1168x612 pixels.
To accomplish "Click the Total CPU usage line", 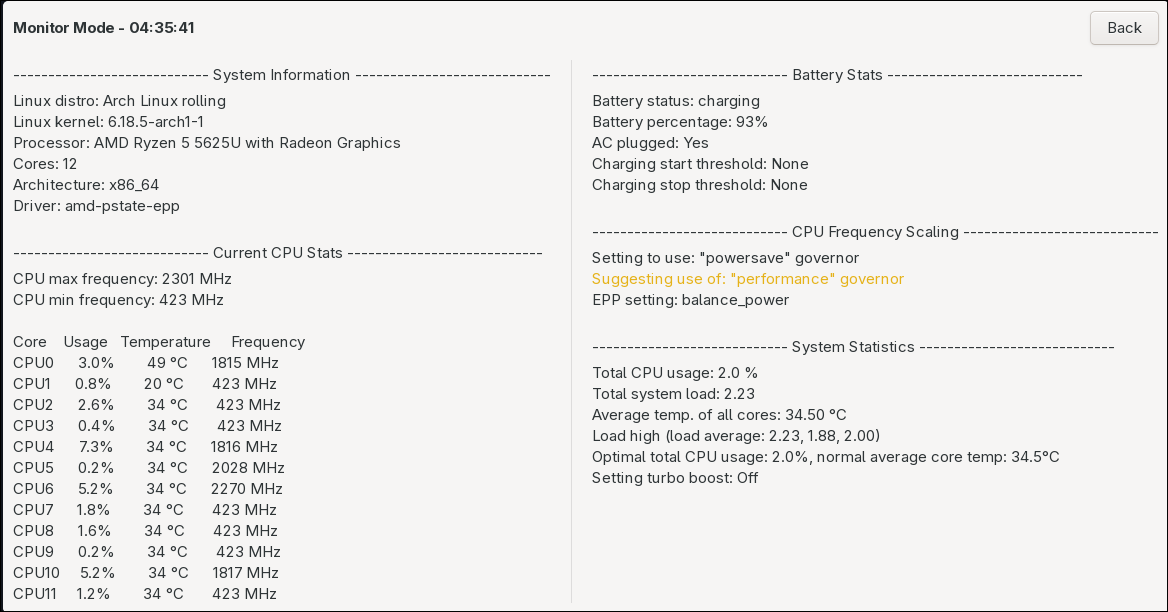I will coord(675,373).
